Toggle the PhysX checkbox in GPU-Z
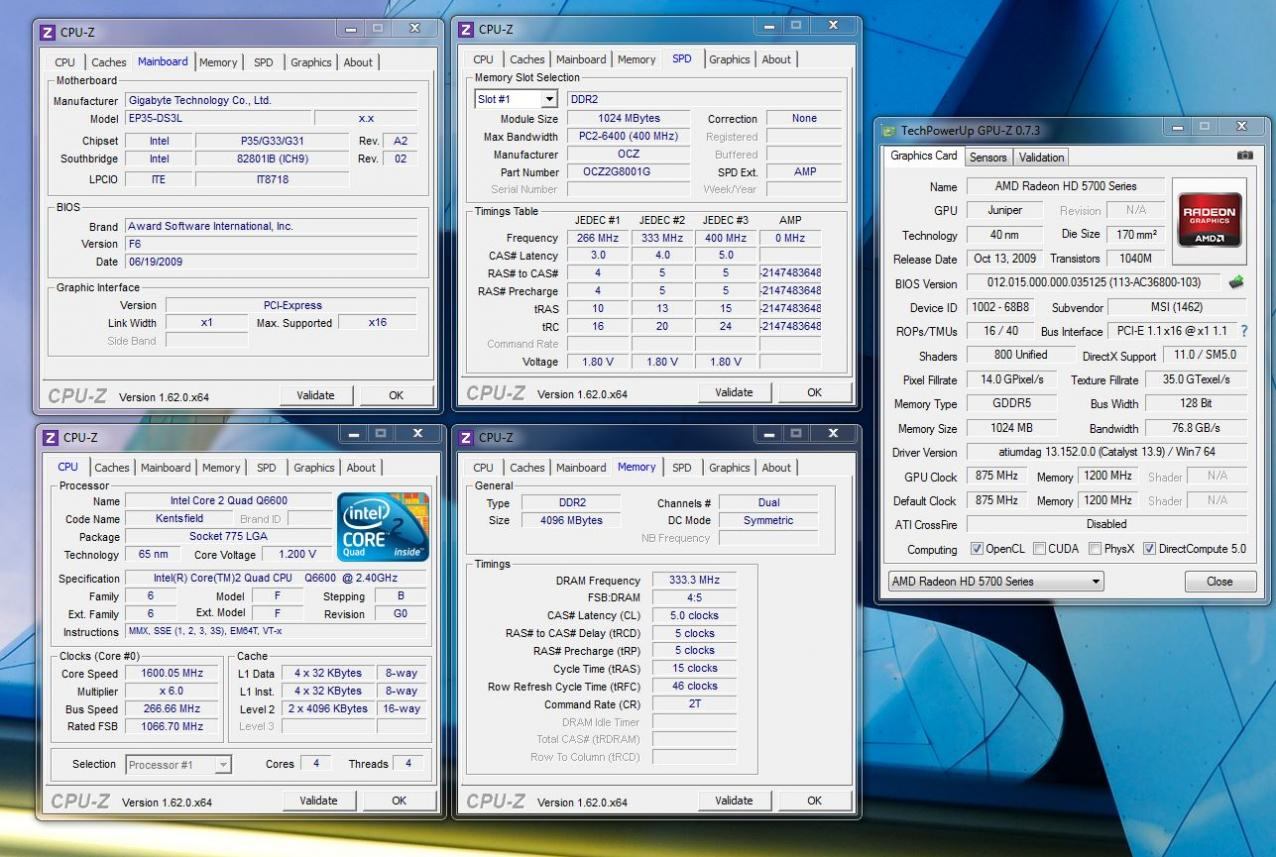Screen dimensions: 1276x857 coord(1095,549)
